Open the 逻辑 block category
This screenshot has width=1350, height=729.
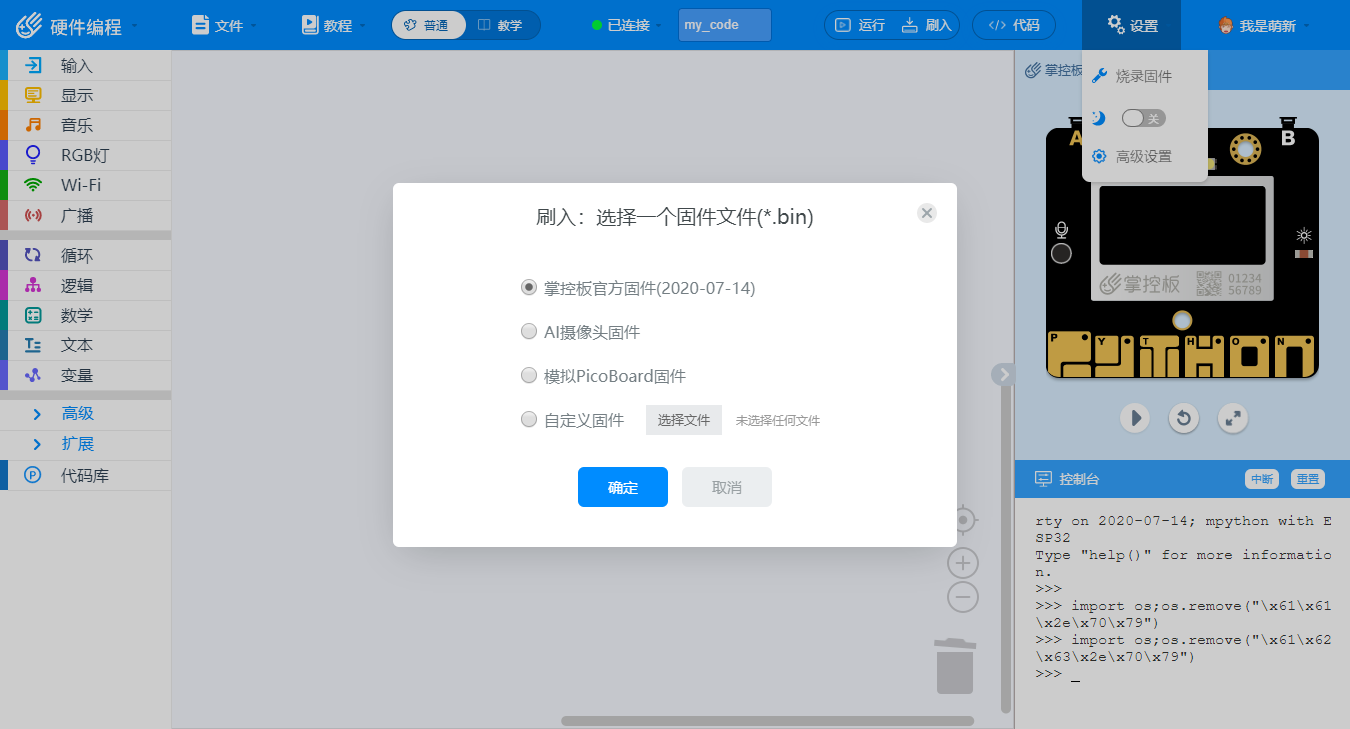tap(85, 286)
